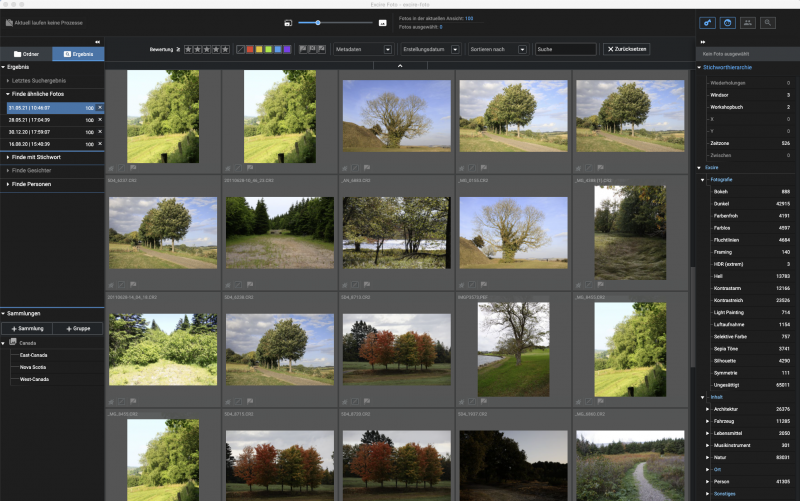
Task: Open the face panel icon
Action: tap(728, 23)
